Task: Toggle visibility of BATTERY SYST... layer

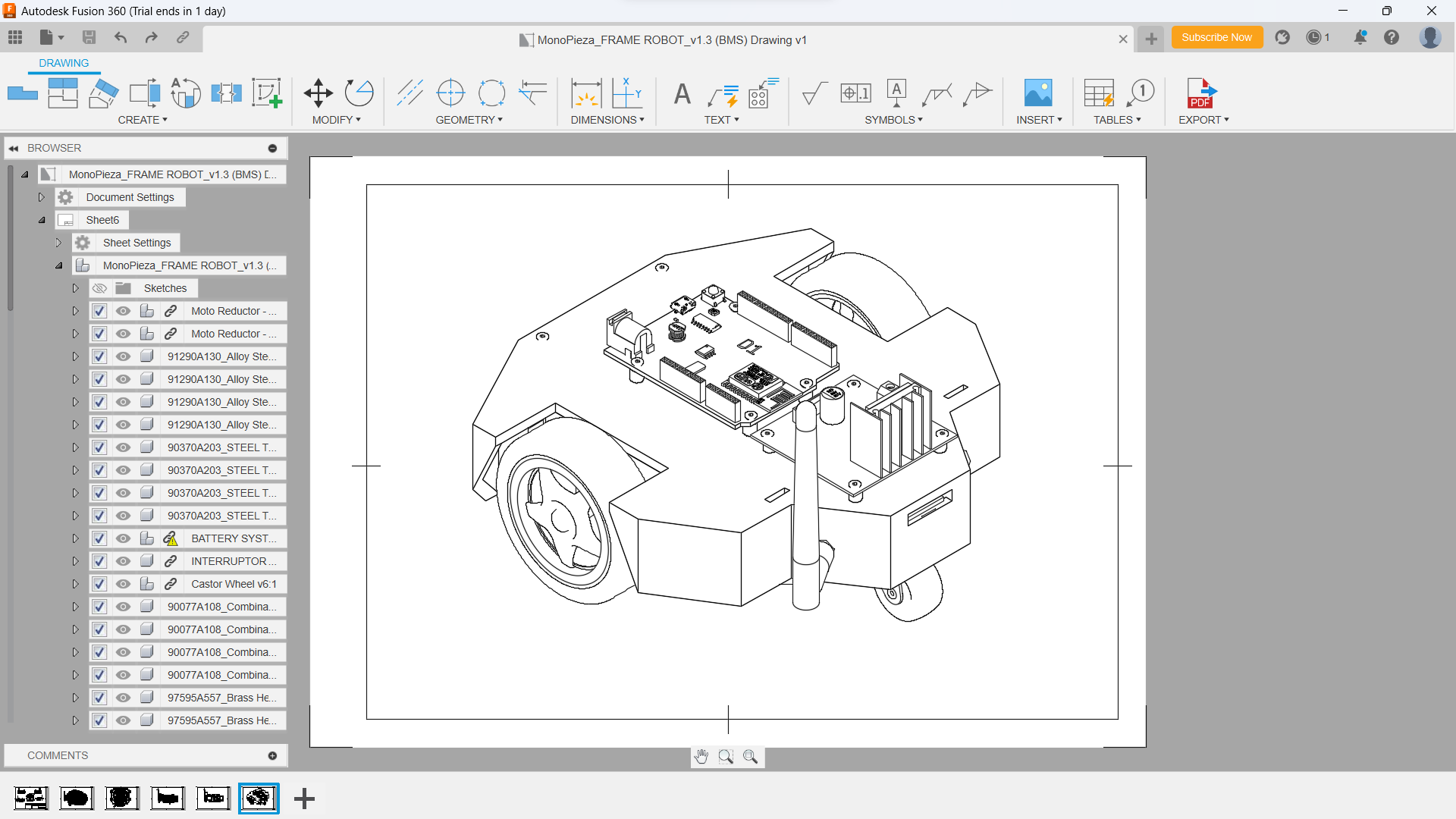Action: point(122,538)
